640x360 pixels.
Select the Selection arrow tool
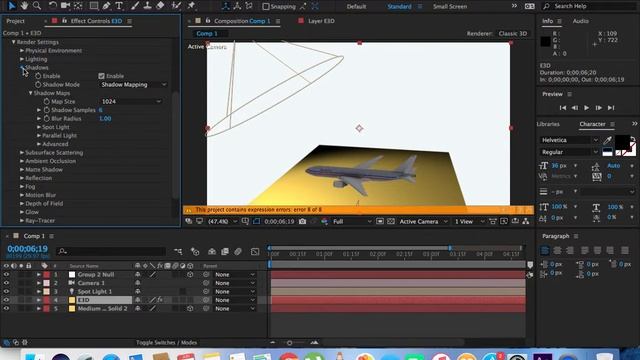point(11,6)
